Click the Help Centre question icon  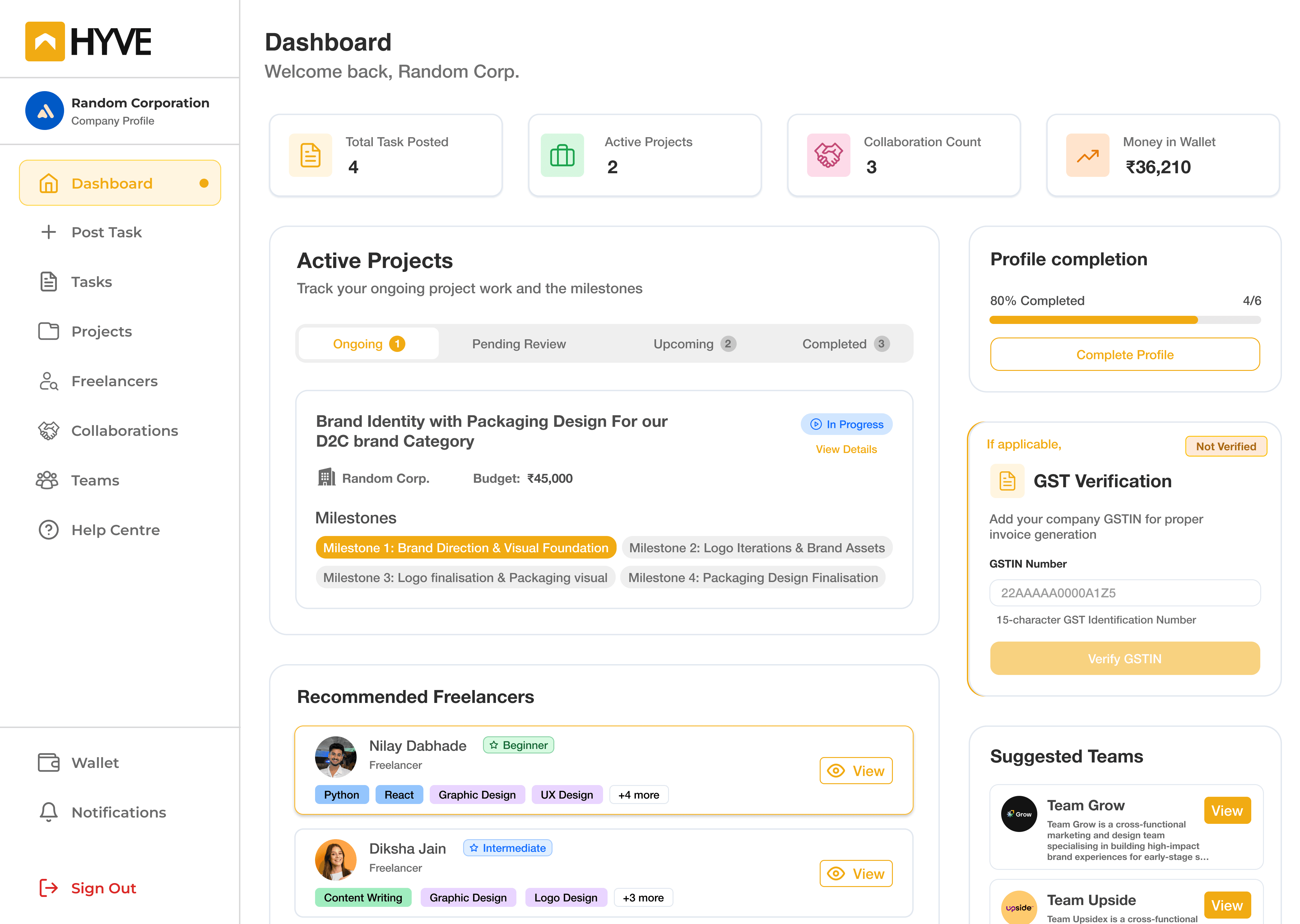pos(48,530)
